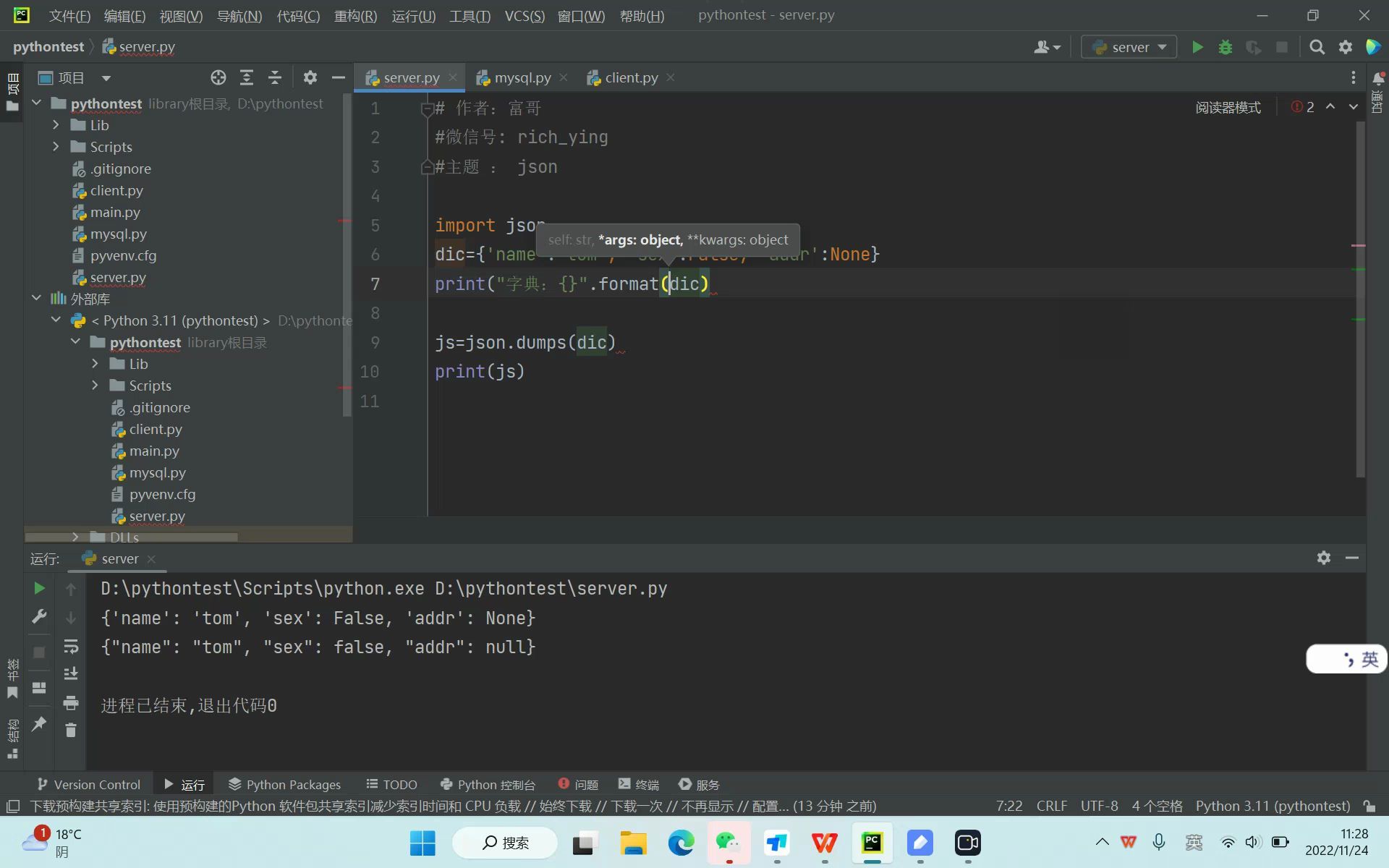Image resolution: width=1389 pixels, height=868 pixels.
Task: Open the 重构(R) menu
Action: point(355,16)
